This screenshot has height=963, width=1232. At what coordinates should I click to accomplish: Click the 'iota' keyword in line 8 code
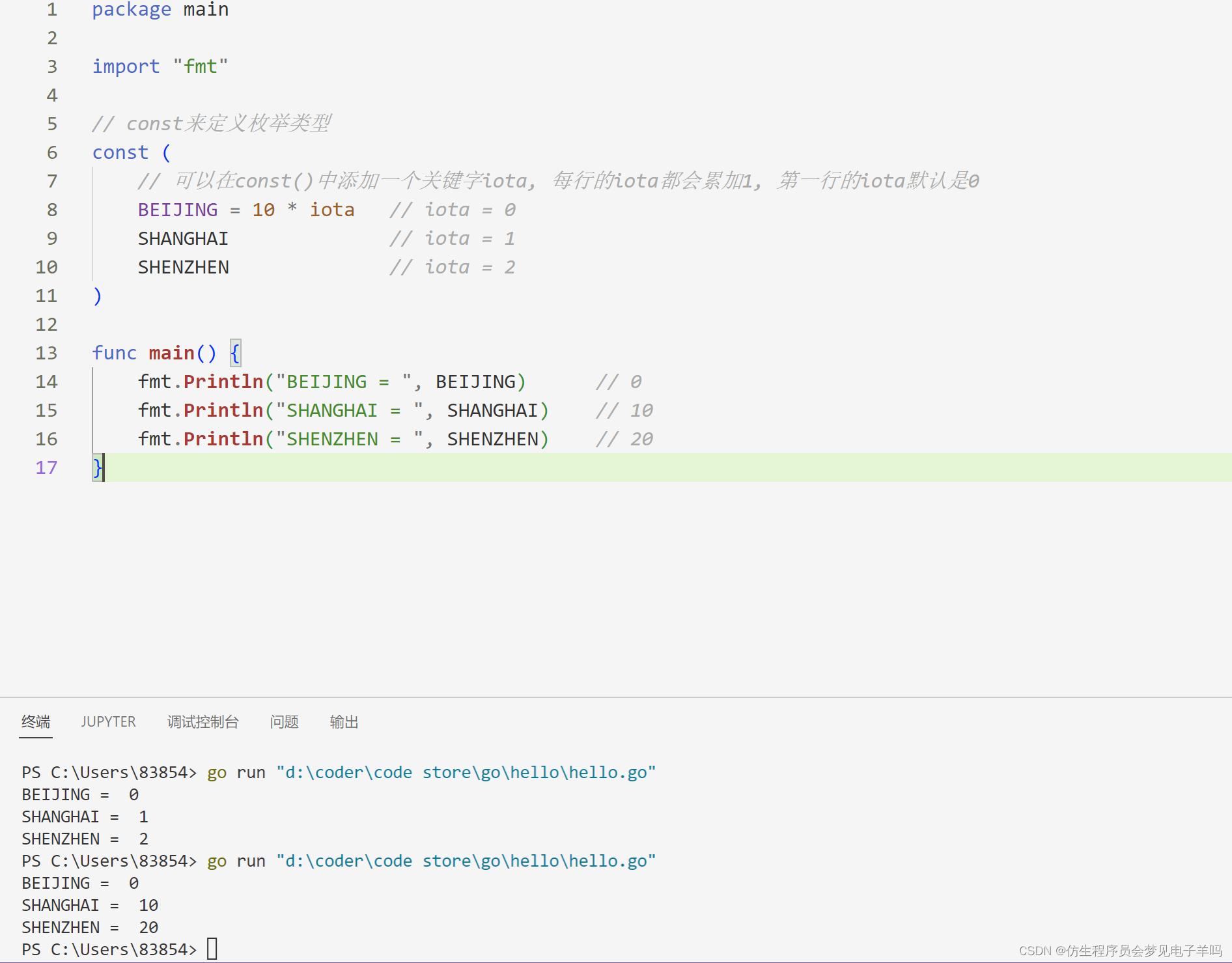332,210
